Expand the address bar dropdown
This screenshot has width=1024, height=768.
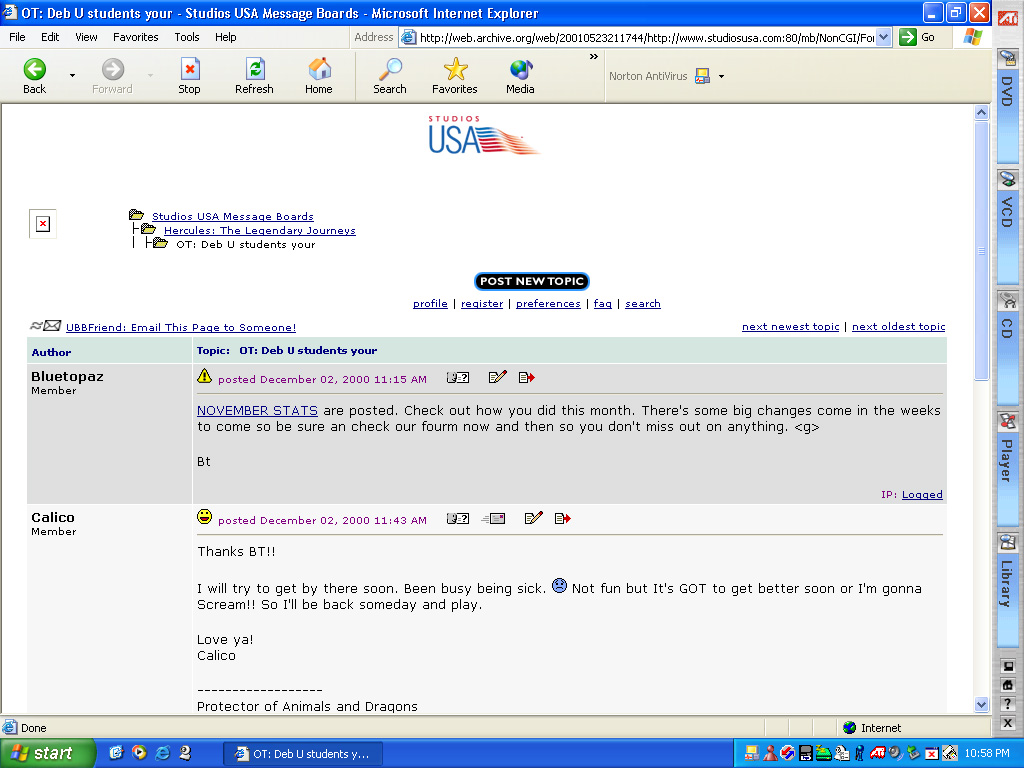coord(883,37)
